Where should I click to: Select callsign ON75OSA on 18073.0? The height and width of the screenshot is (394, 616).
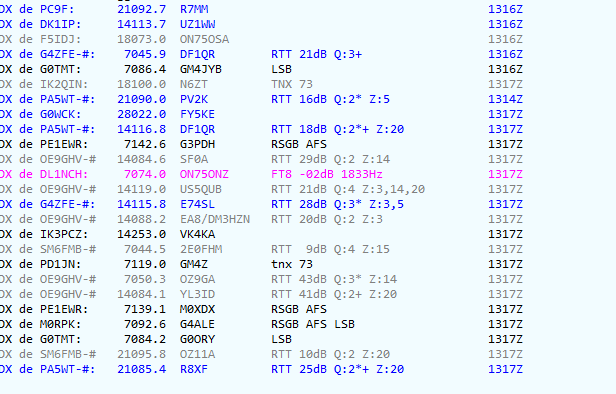coord(204,39)
